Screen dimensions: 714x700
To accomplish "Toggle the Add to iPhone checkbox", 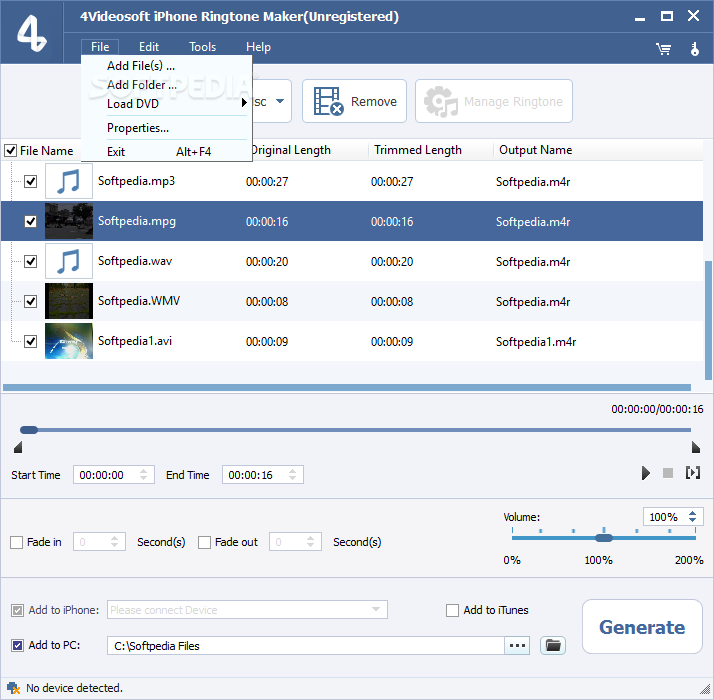I will [17, 610].
